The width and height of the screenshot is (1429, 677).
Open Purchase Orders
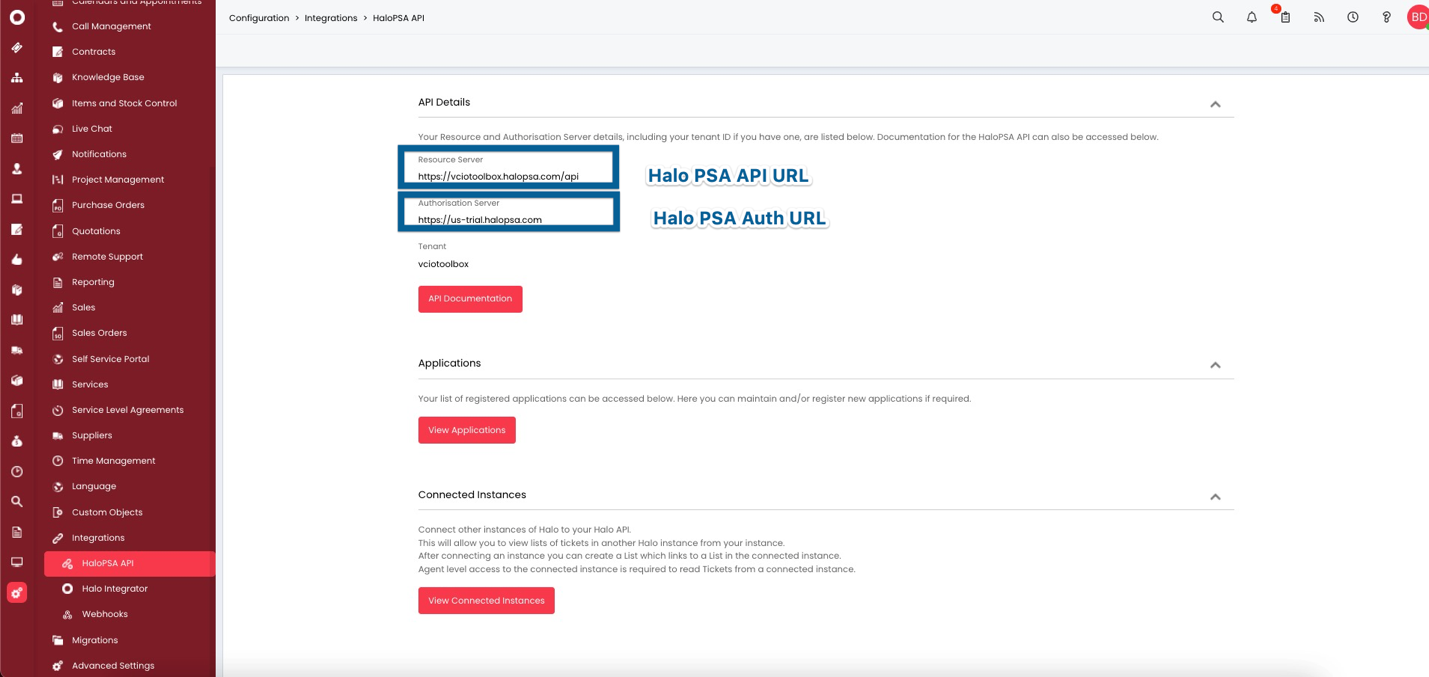pyautogui.click(x=108, y=205)
